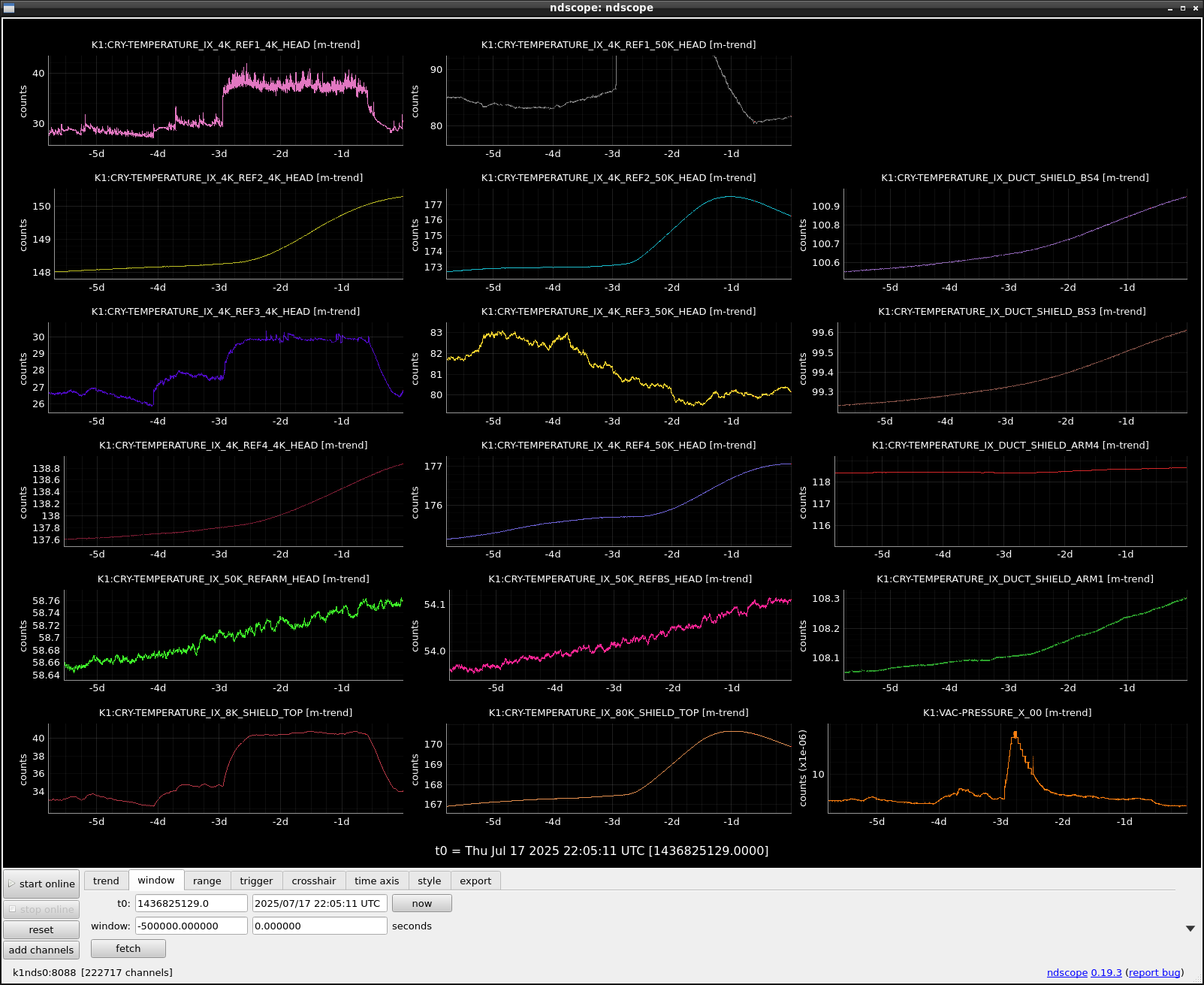Click the fetch button
1204x985 pixels.
[x=128, y=948]
